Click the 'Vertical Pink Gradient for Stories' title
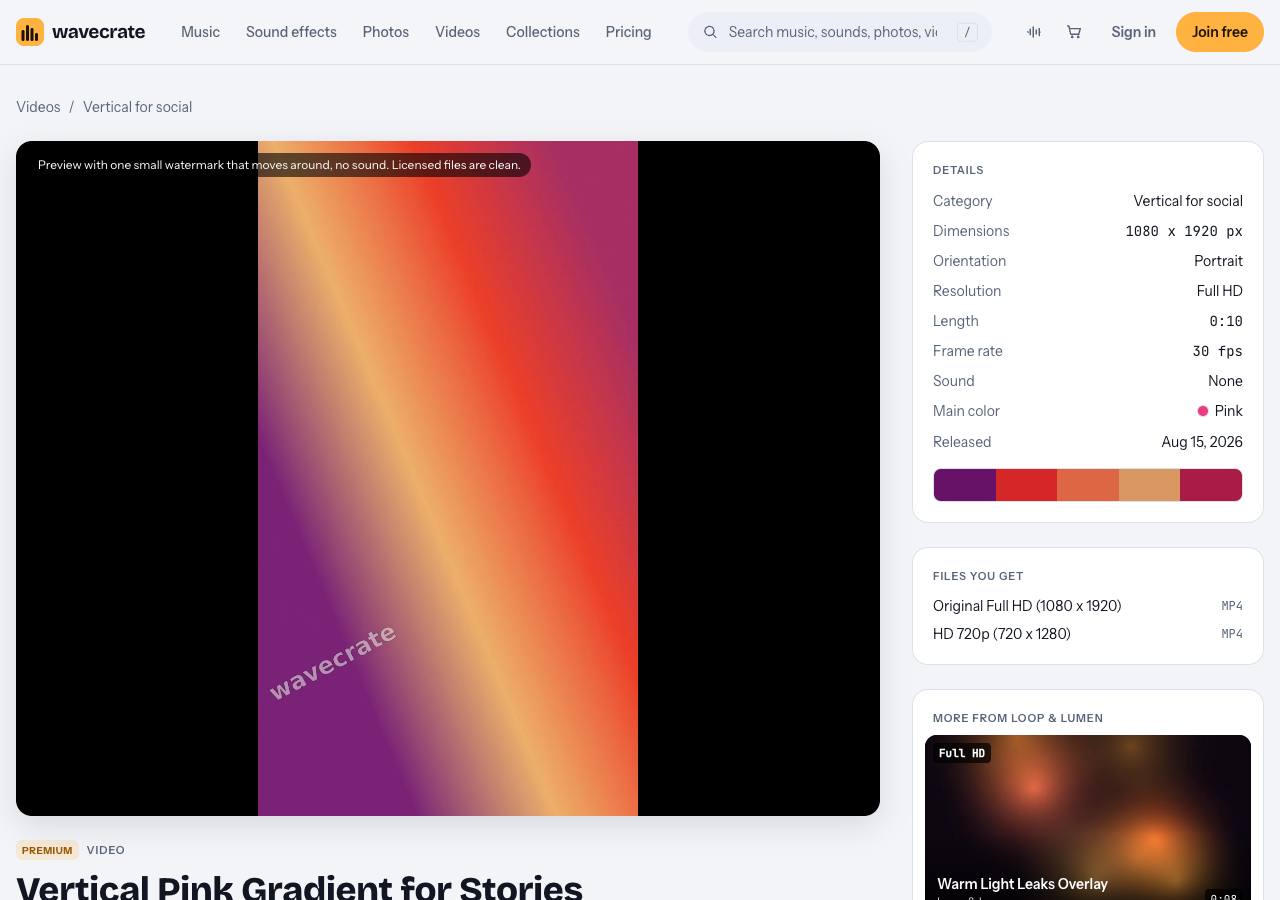This screenshot has height=900, width=1280. click(299, 886)
